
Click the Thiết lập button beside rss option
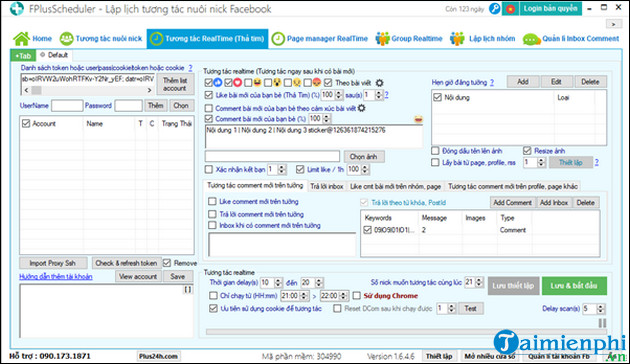click(571, 162)
